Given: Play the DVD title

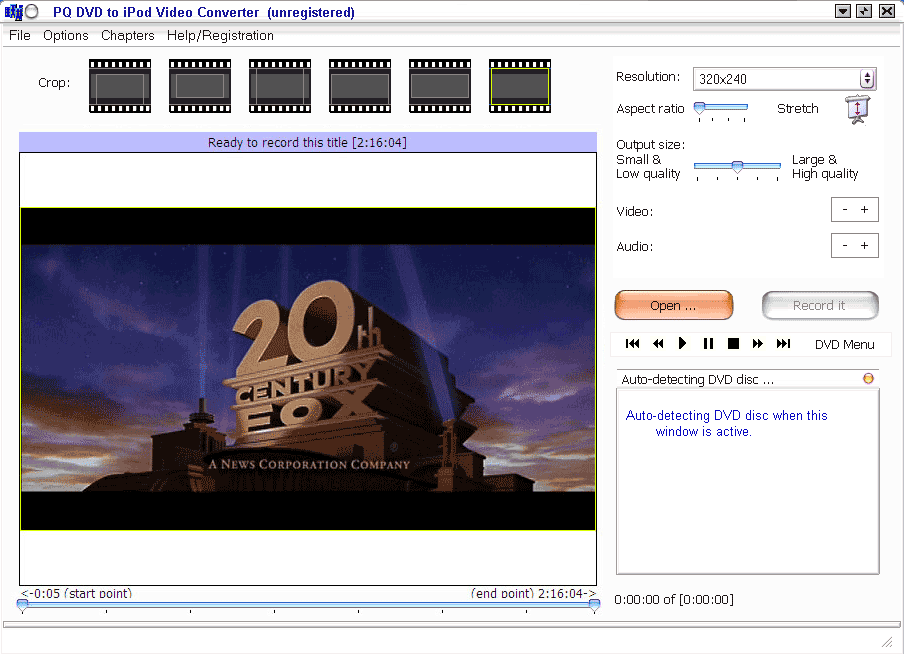Looking at the screenshot, I should pyautogui.click(x=683, y=344).
